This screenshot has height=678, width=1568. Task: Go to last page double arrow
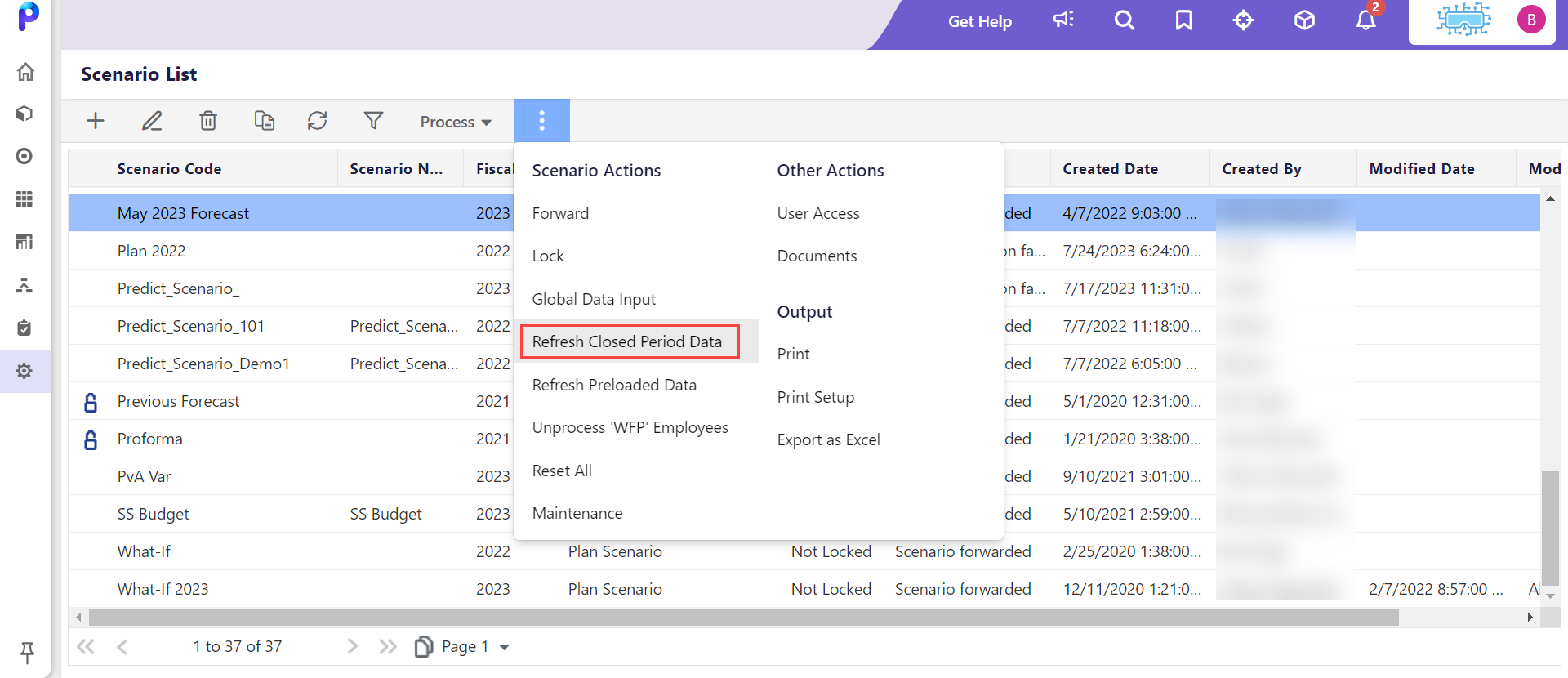[388, 647]
